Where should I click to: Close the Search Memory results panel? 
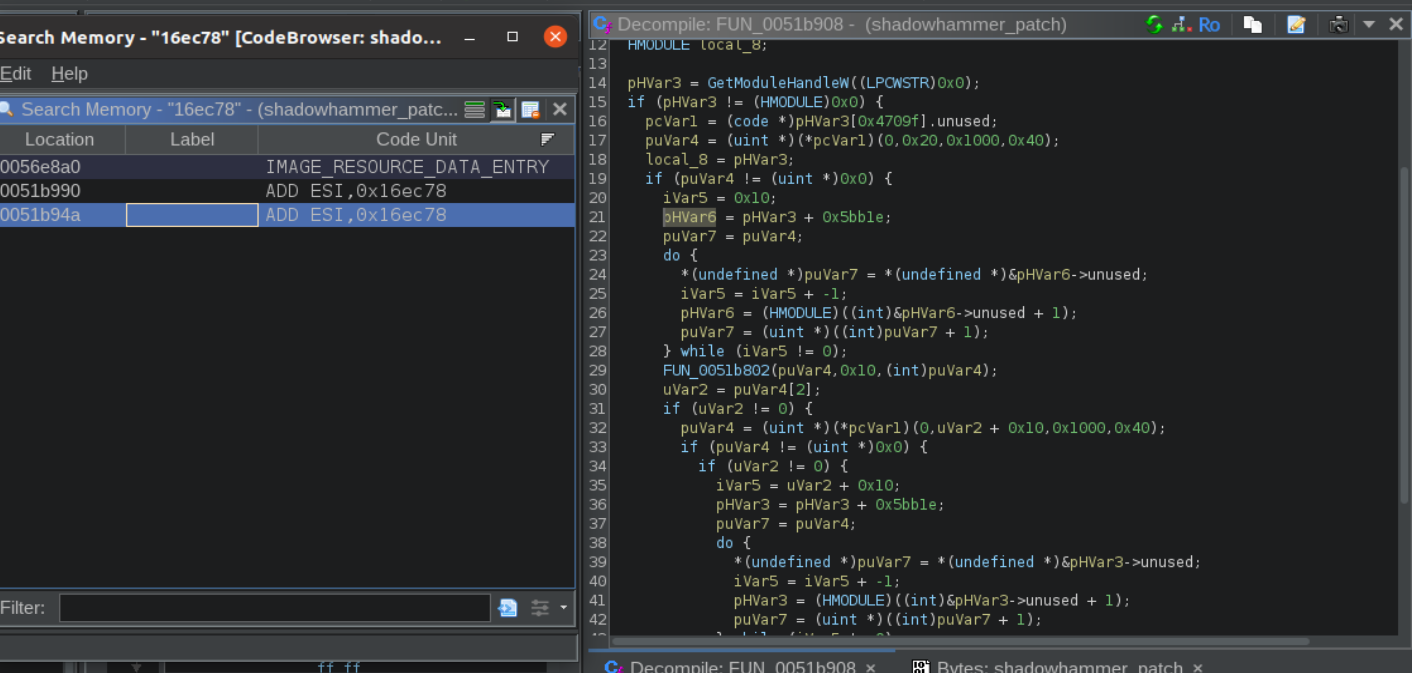(560, 110)
